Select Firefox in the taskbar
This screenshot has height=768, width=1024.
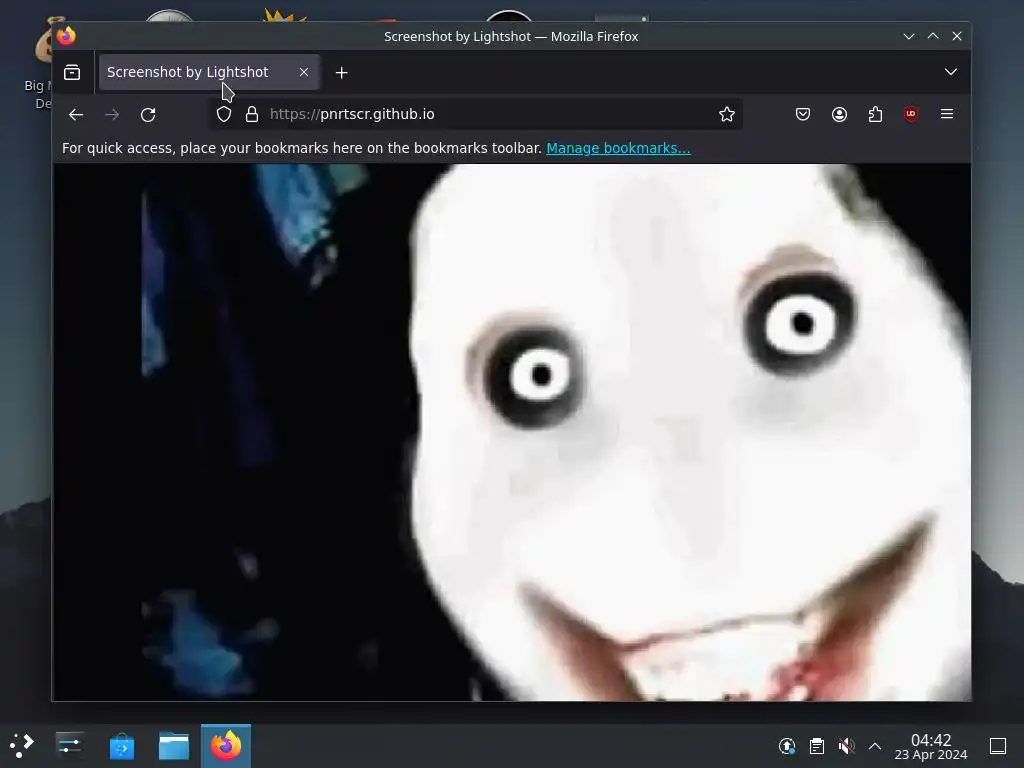[226, 746]
